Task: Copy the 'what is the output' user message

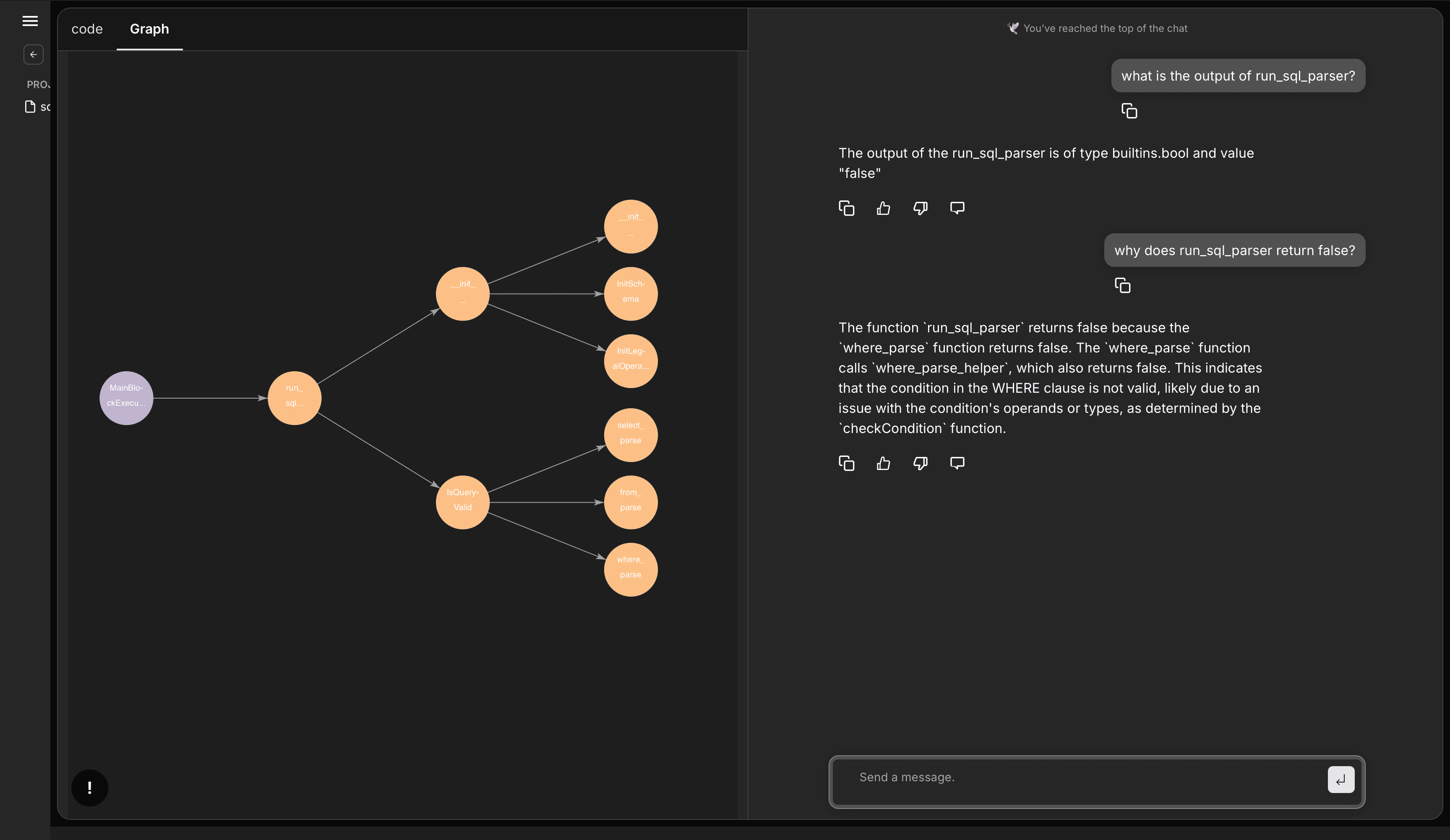Action: (1129, 111)
